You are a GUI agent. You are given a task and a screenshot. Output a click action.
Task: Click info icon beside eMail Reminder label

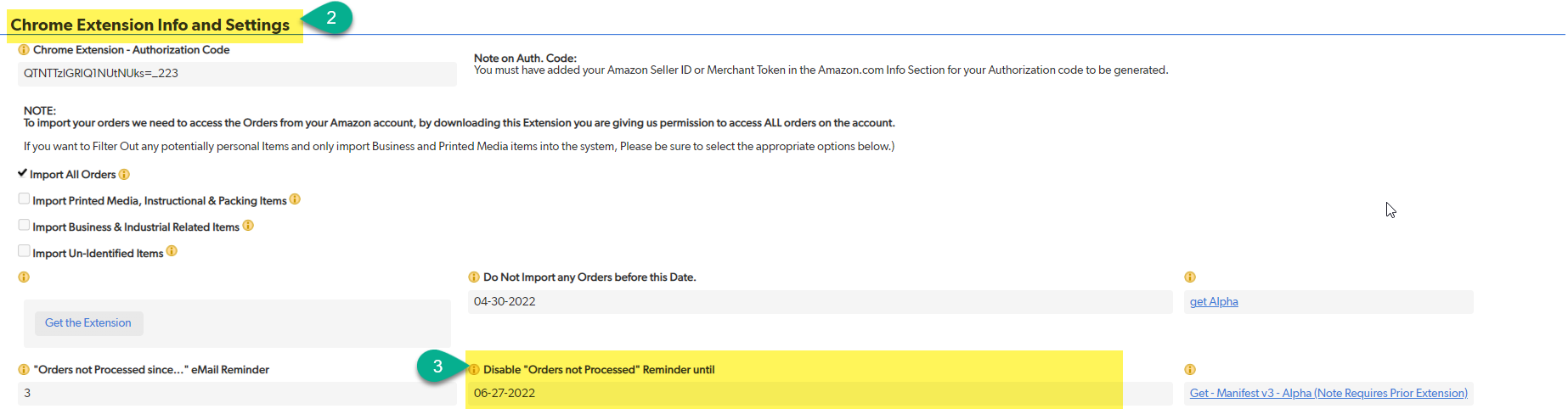[x=24, y=370]
